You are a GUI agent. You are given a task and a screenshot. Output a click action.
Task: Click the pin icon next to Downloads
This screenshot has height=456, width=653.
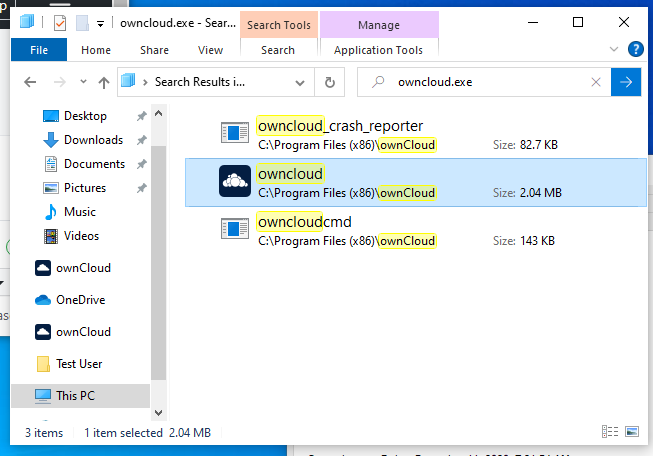[142, 140]
